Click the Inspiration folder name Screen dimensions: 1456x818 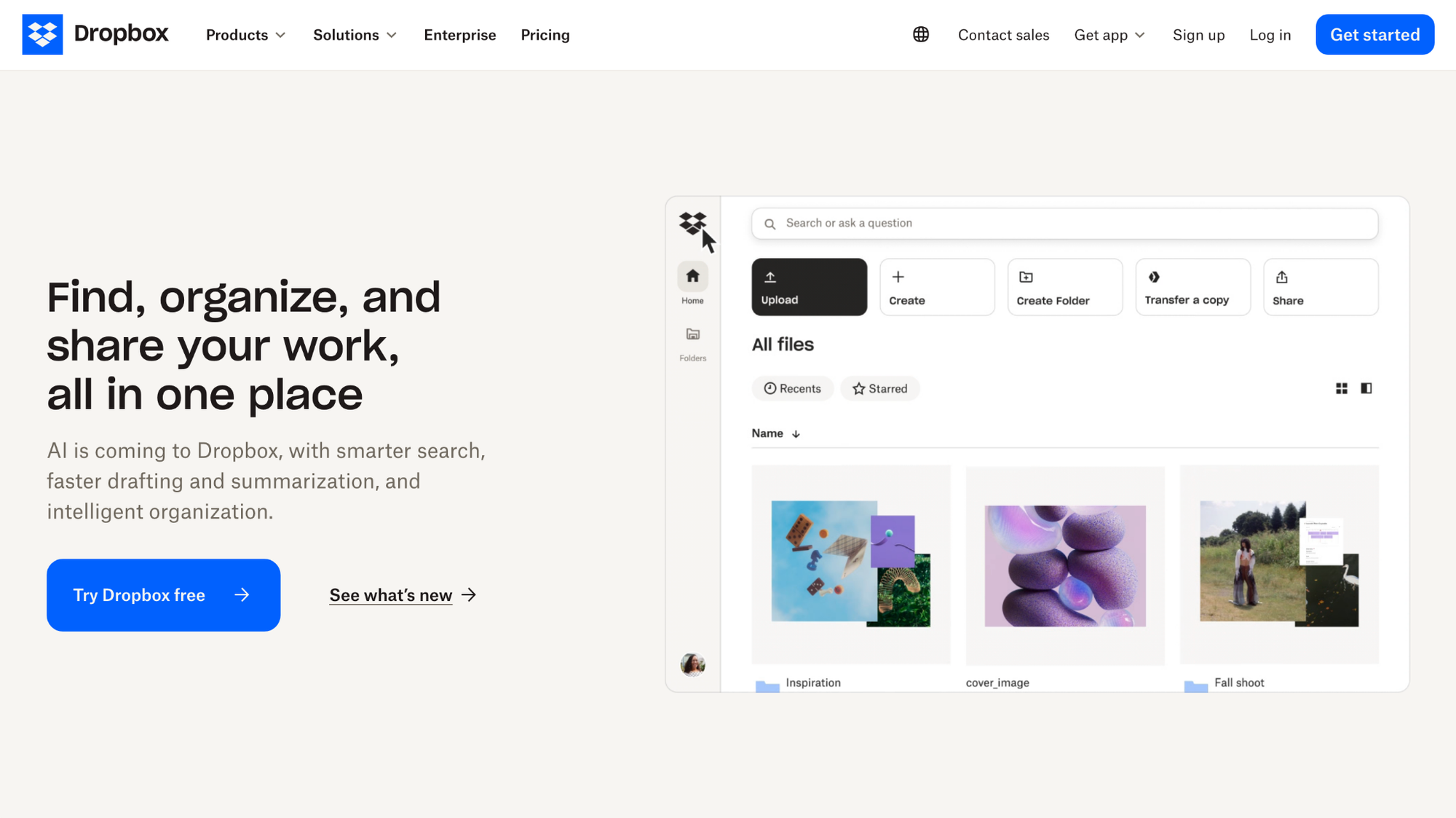coord(813,683)
